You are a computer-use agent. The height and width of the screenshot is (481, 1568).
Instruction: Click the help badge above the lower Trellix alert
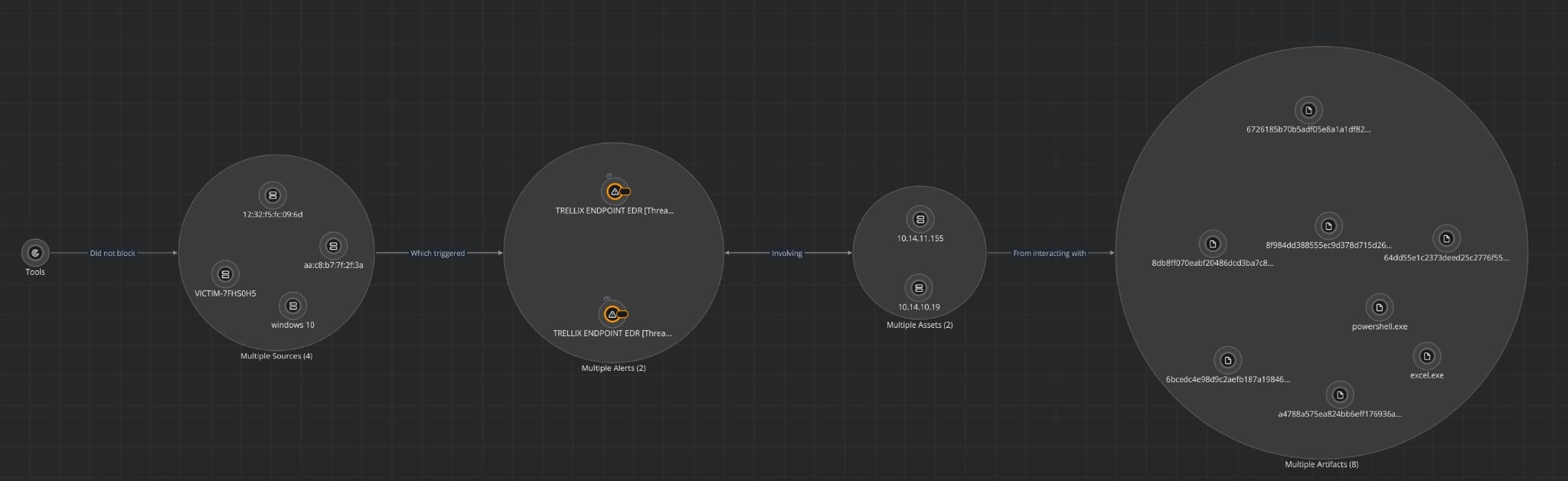607,299
